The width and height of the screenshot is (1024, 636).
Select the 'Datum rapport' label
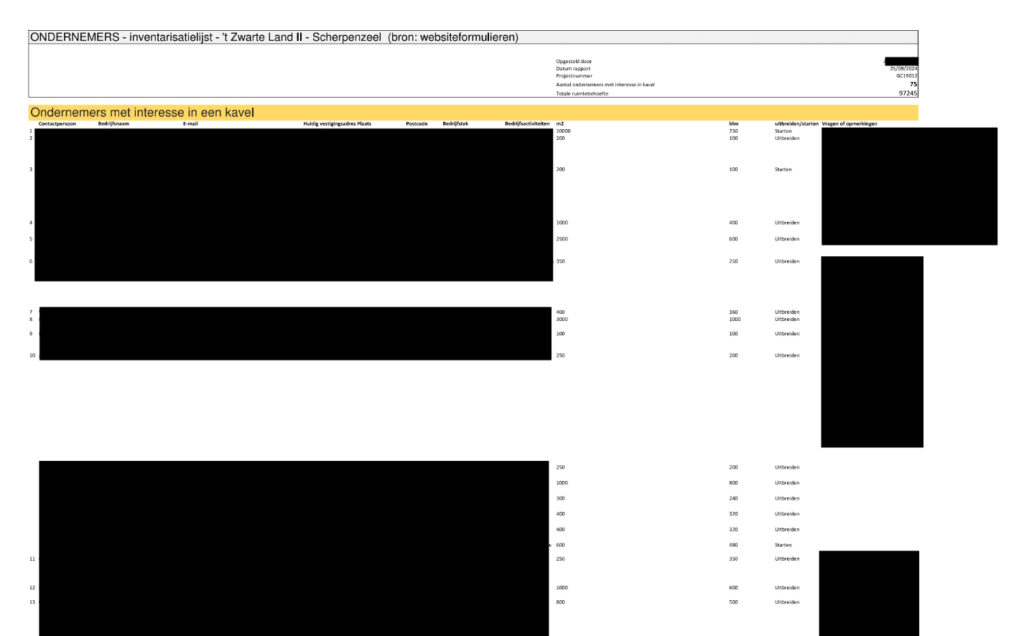click(573, 69)
